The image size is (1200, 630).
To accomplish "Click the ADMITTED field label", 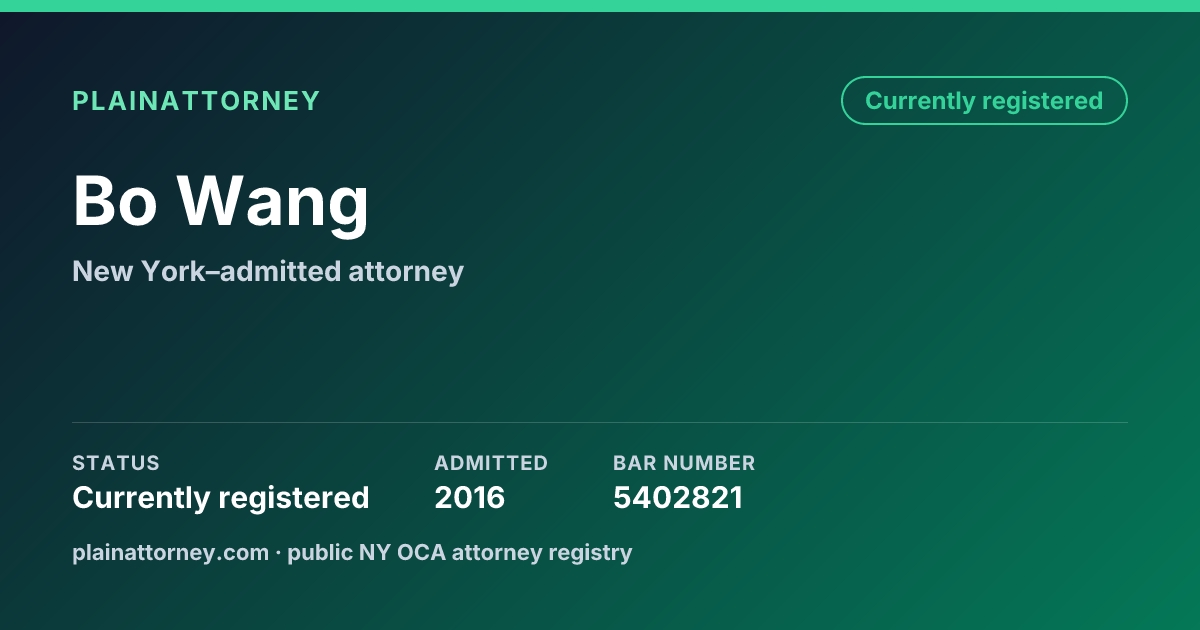I will (491, 463).
